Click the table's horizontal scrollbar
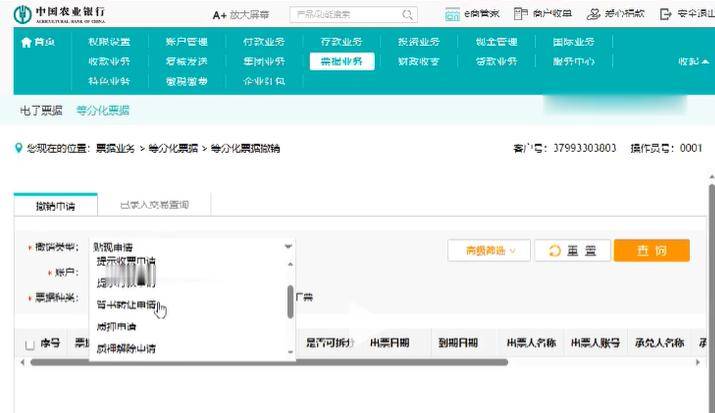 point(300,362)
